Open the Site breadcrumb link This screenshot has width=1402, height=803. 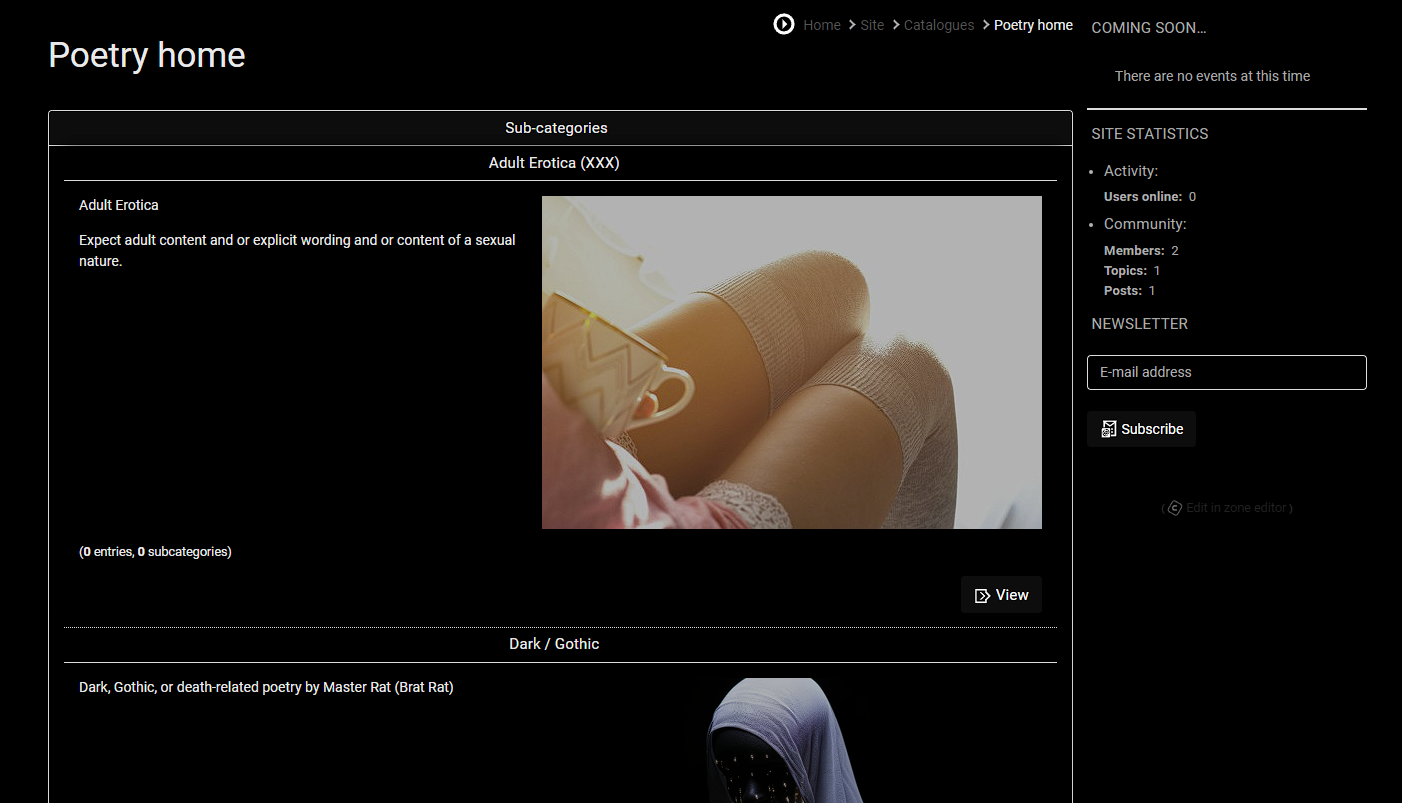click(x=872, y=25)
